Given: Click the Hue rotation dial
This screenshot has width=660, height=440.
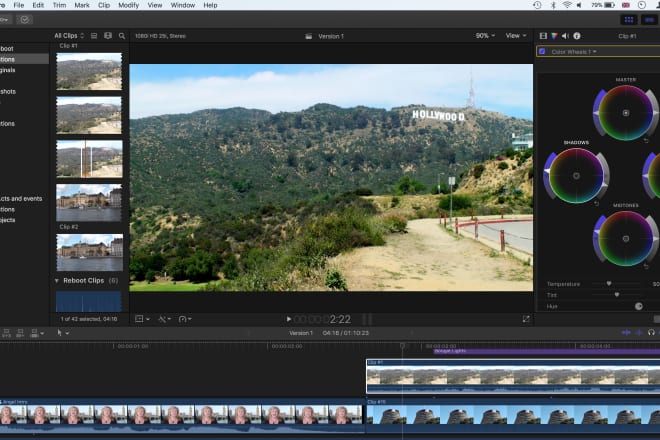Looking at the screenshot, I should coord(639,306).
